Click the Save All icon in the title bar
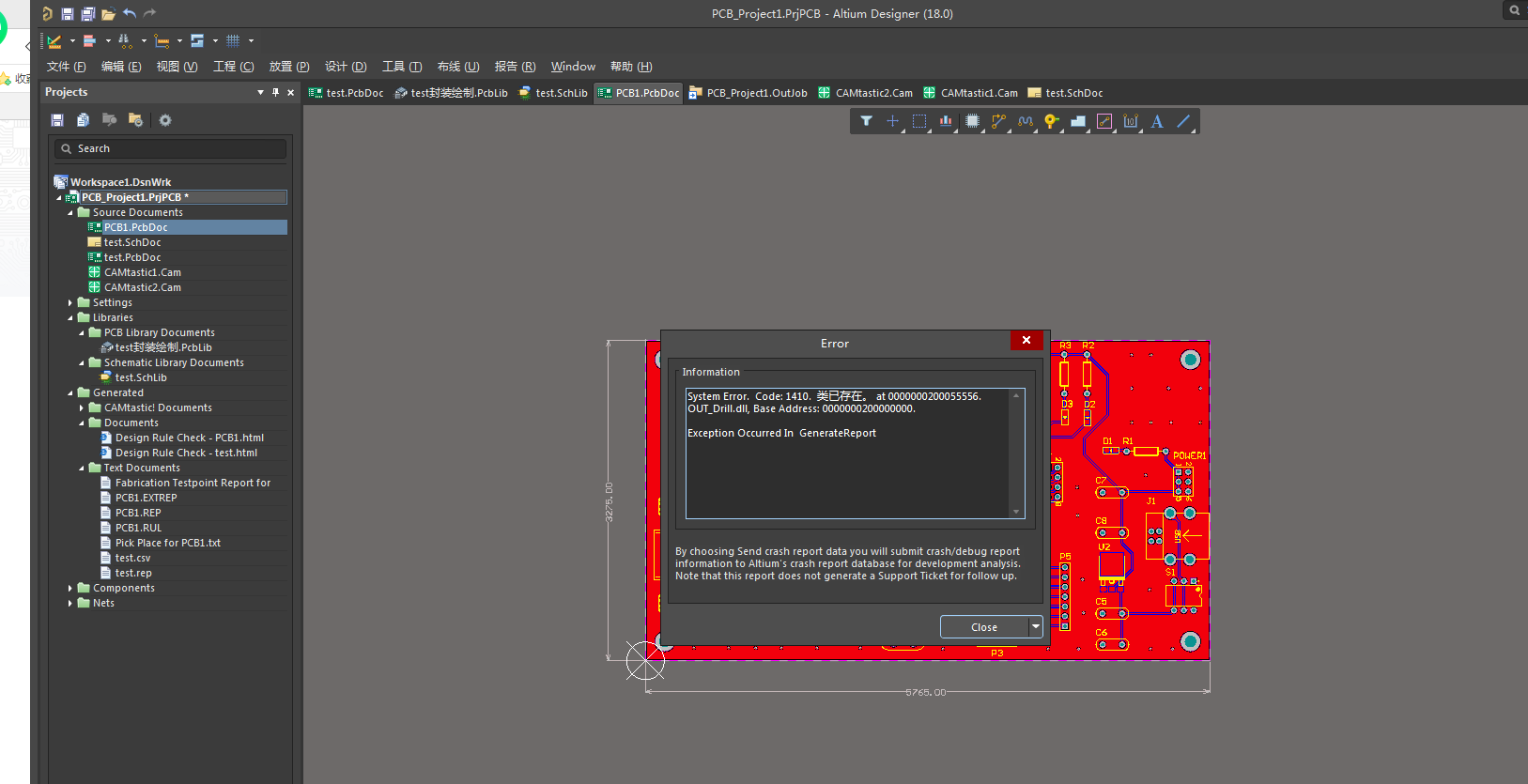Screen dimensions: 1528x784 click(88, 13)
